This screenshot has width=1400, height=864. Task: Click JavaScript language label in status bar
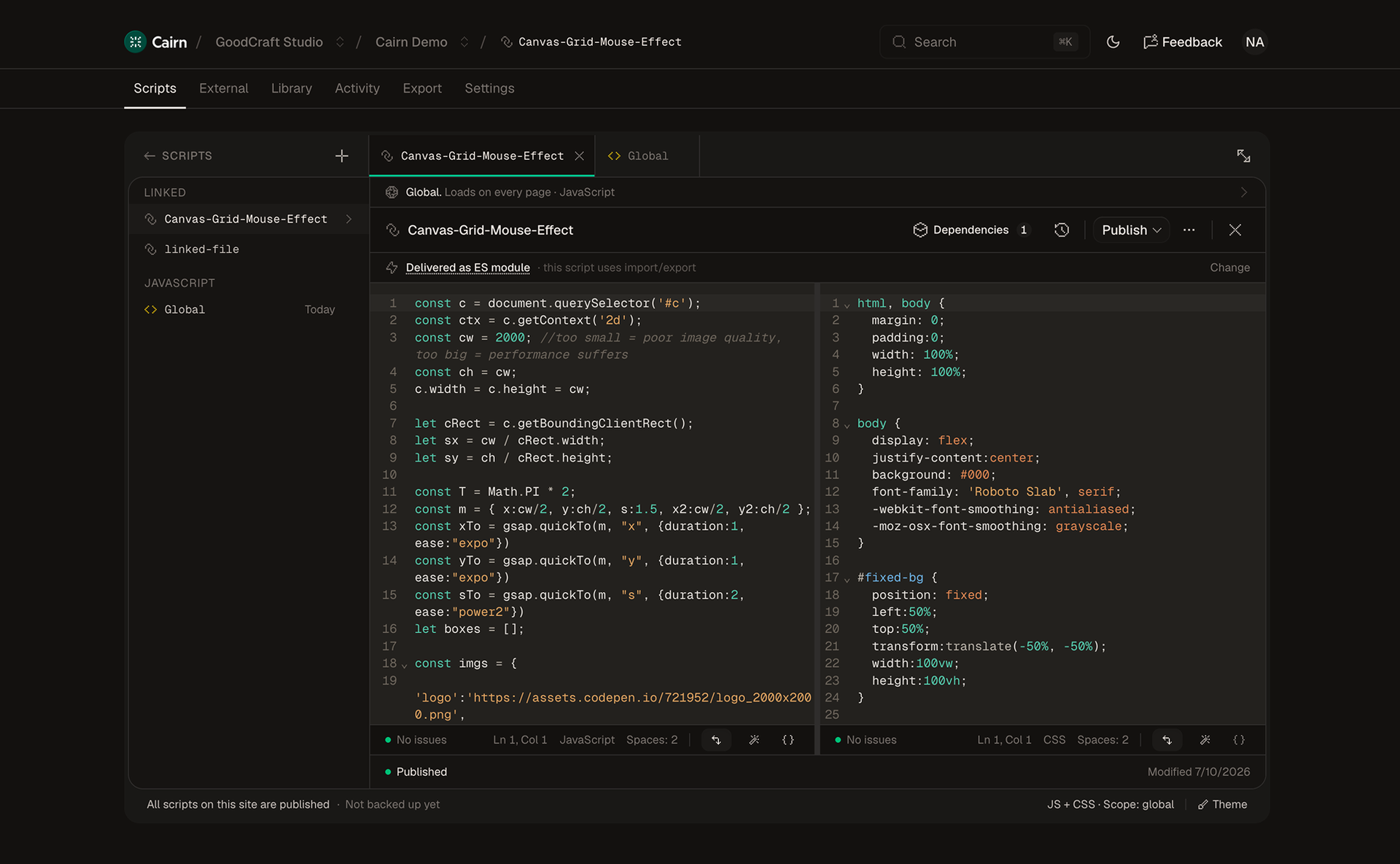(x=587, y=740)
